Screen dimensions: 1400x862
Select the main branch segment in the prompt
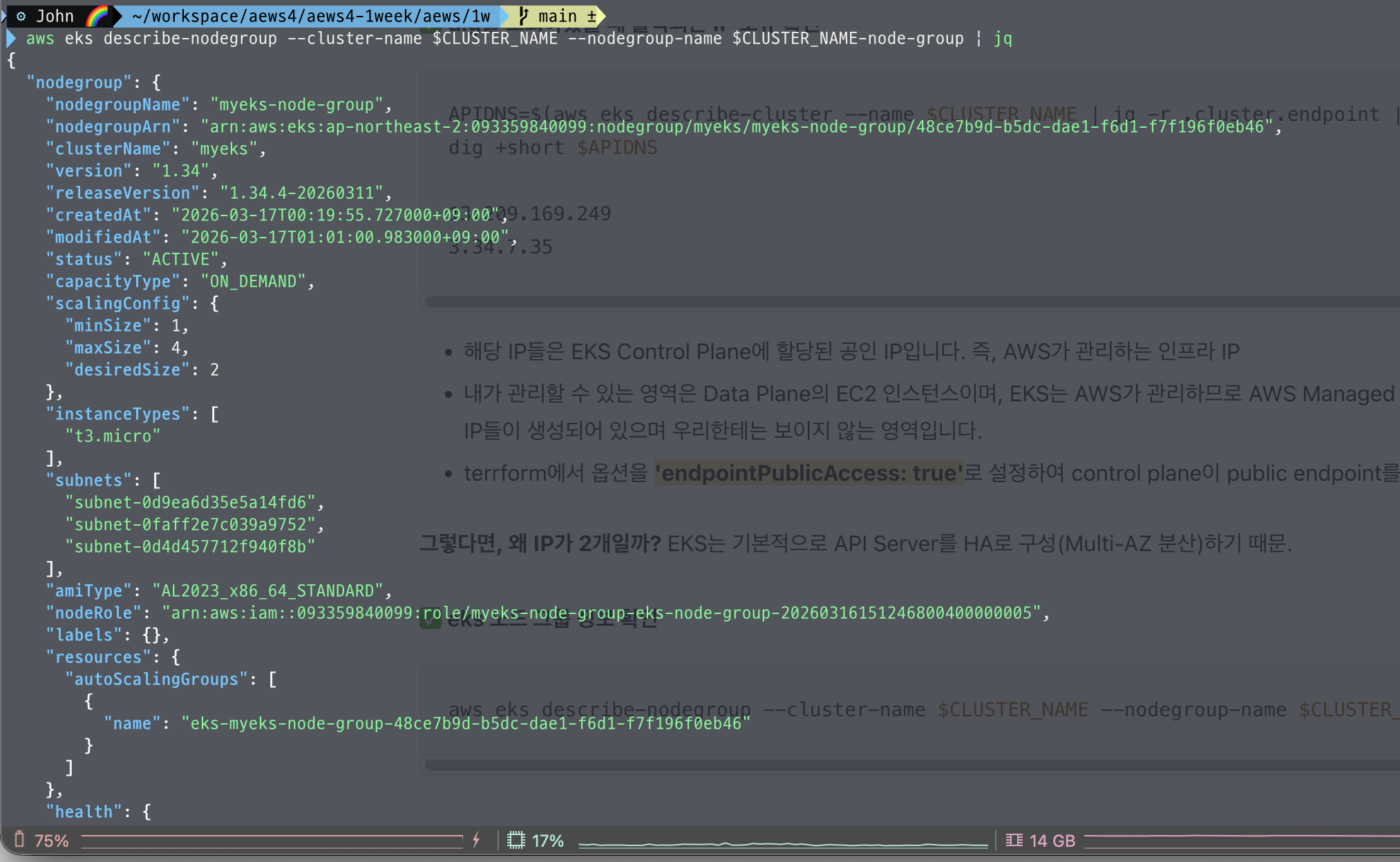coord(557,16)
